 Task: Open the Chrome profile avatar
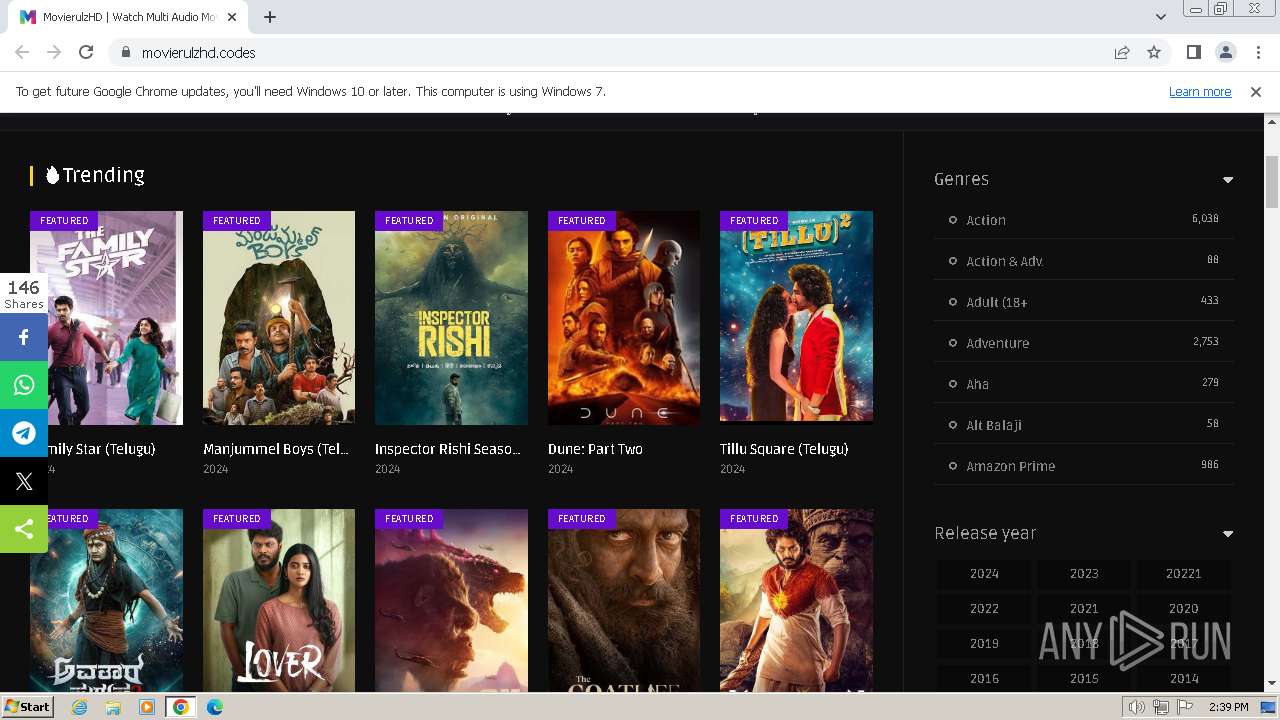click(1225, 52)
